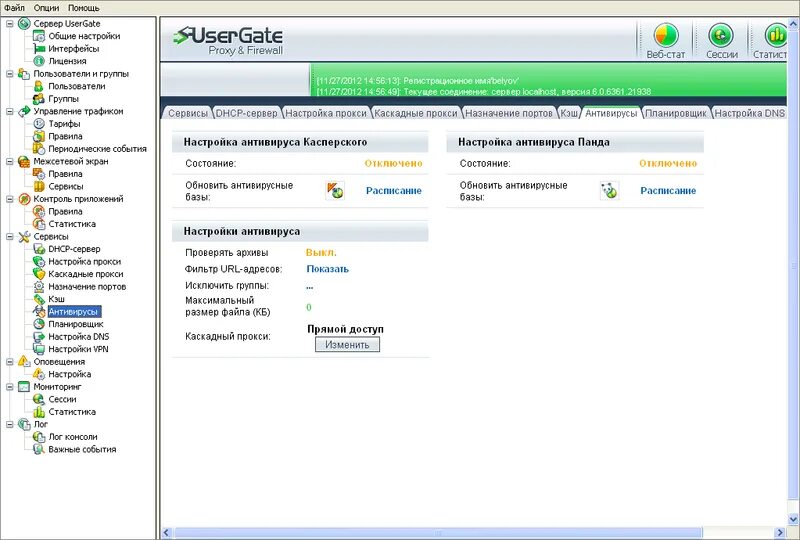Toggle Panda Отключено state link
The width and height of the screenshot is (800, 540).
(668, 163)
